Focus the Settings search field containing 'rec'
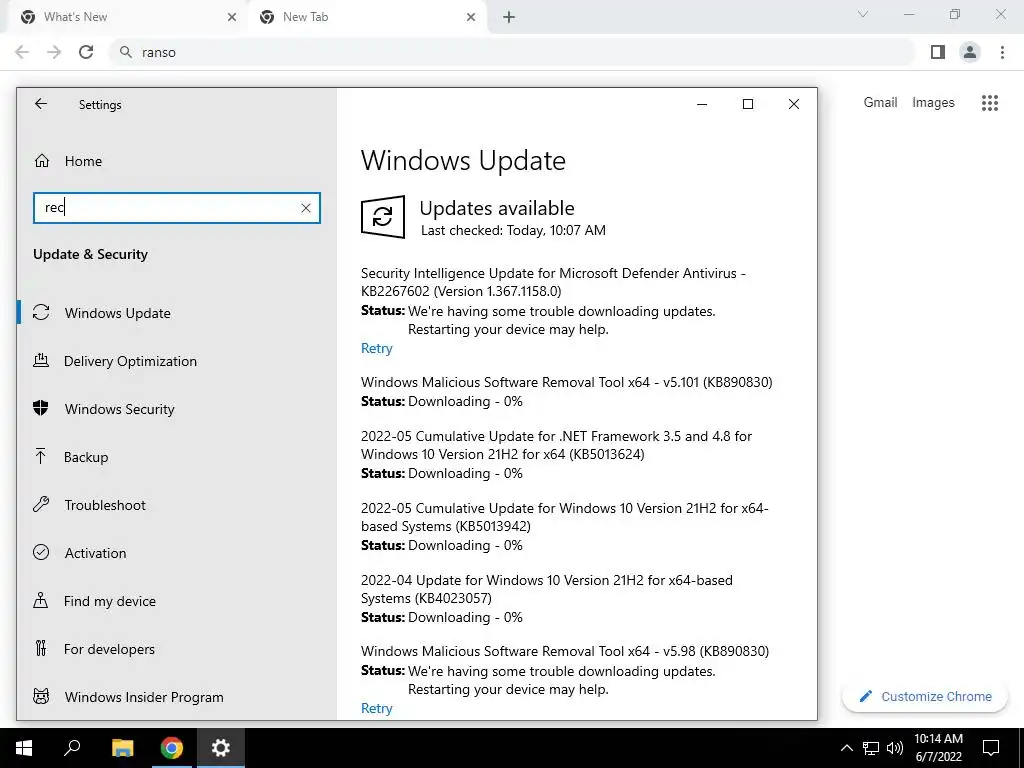Image resolution: width=1024 pixels, height=768 pixels. 176,208
